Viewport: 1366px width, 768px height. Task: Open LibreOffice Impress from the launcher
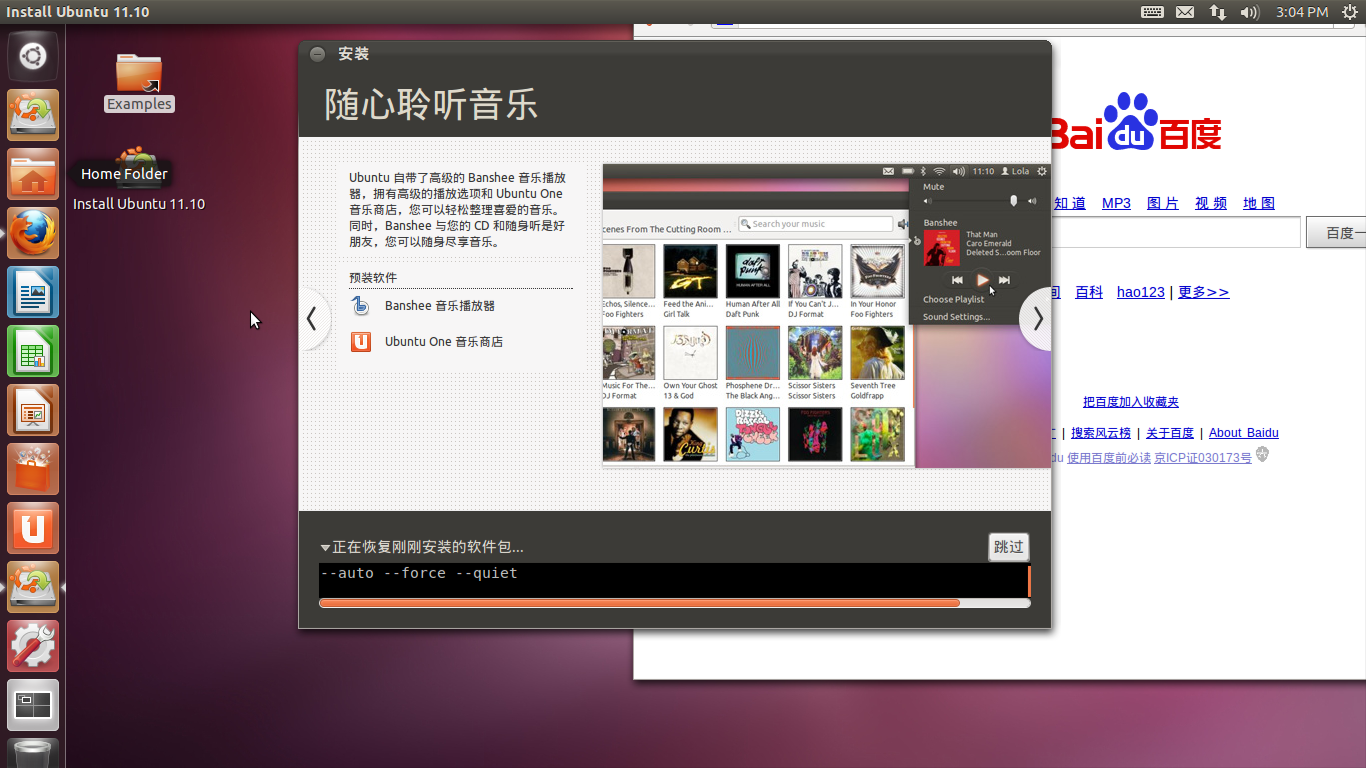(x=33, y=410)
